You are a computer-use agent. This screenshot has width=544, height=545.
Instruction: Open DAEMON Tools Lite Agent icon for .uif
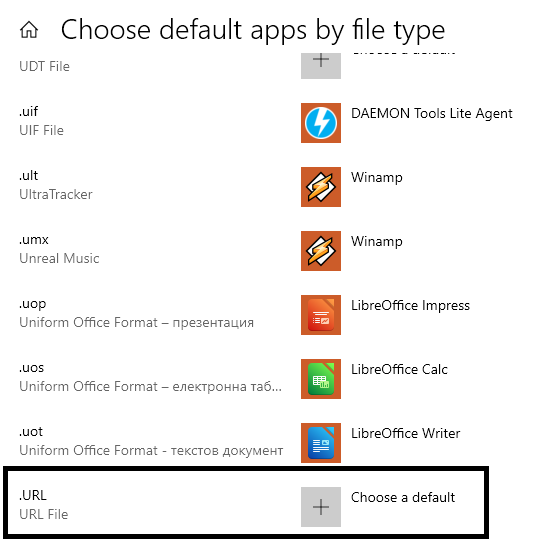[x=320, y=123]
